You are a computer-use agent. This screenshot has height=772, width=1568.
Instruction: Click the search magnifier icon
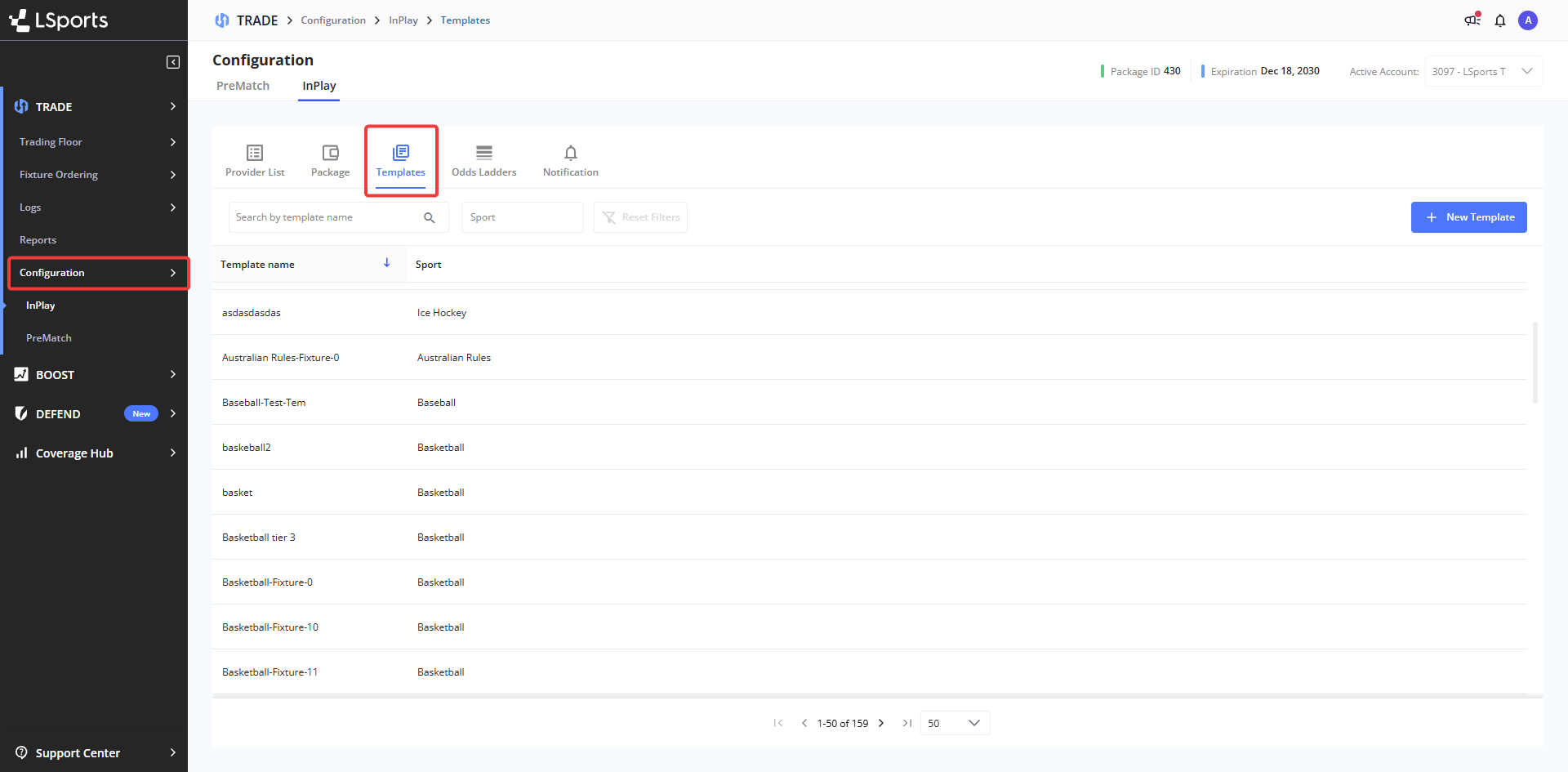click(430, 217)
